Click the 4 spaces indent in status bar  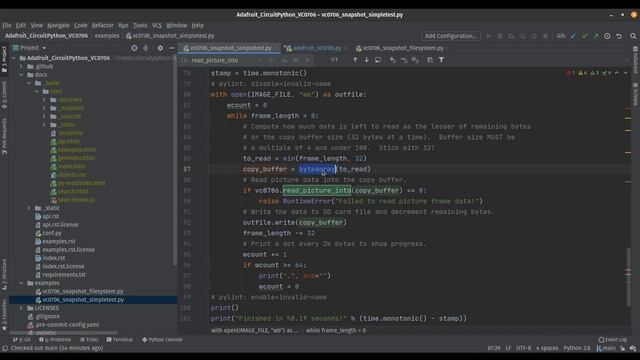[547, 348]
